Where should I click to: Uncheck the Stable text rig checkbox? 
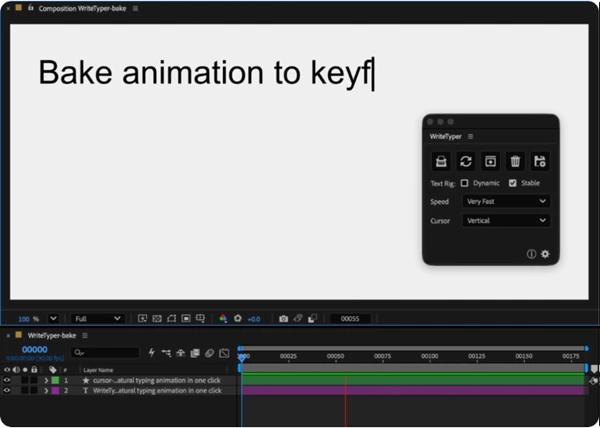pos(512,183)
